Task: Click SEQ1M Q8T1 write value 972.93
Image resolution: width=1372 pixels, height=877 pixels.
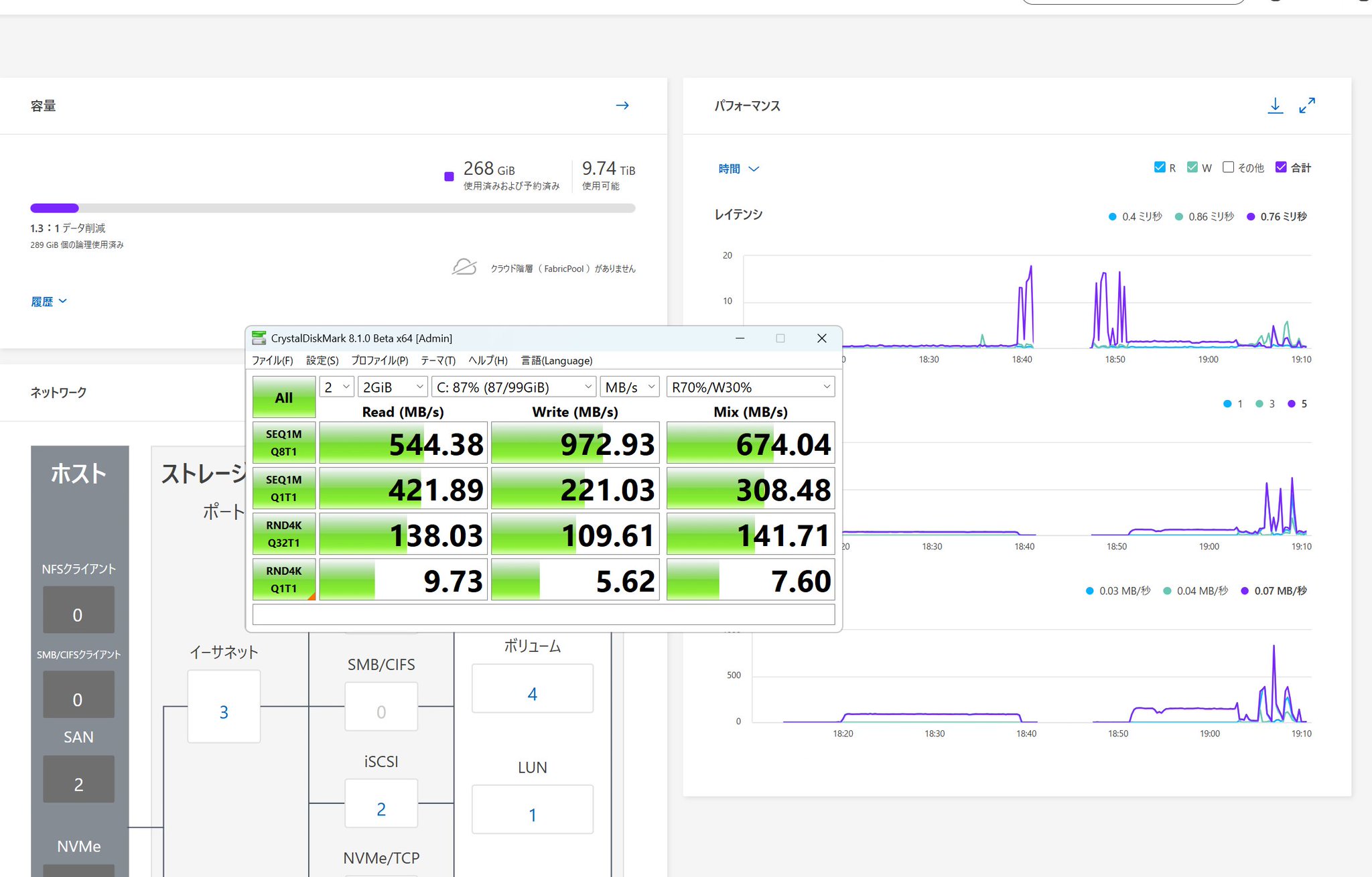Action: 575,443
